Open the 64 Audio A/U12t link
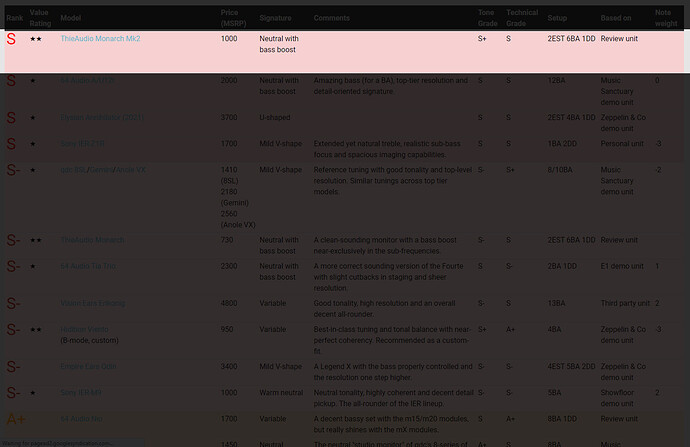This screenshot has height=447, width=690. (87, 81)
